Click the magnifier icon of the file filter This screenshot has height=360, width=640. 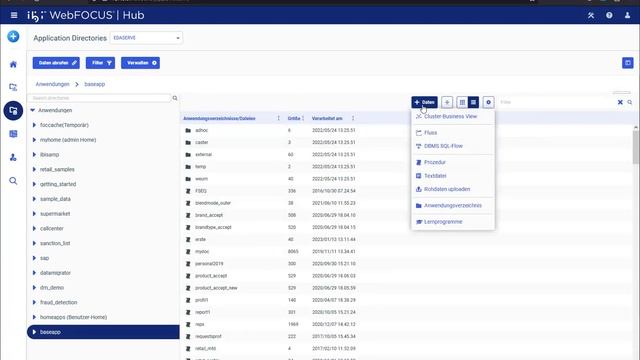coord(630,102)
